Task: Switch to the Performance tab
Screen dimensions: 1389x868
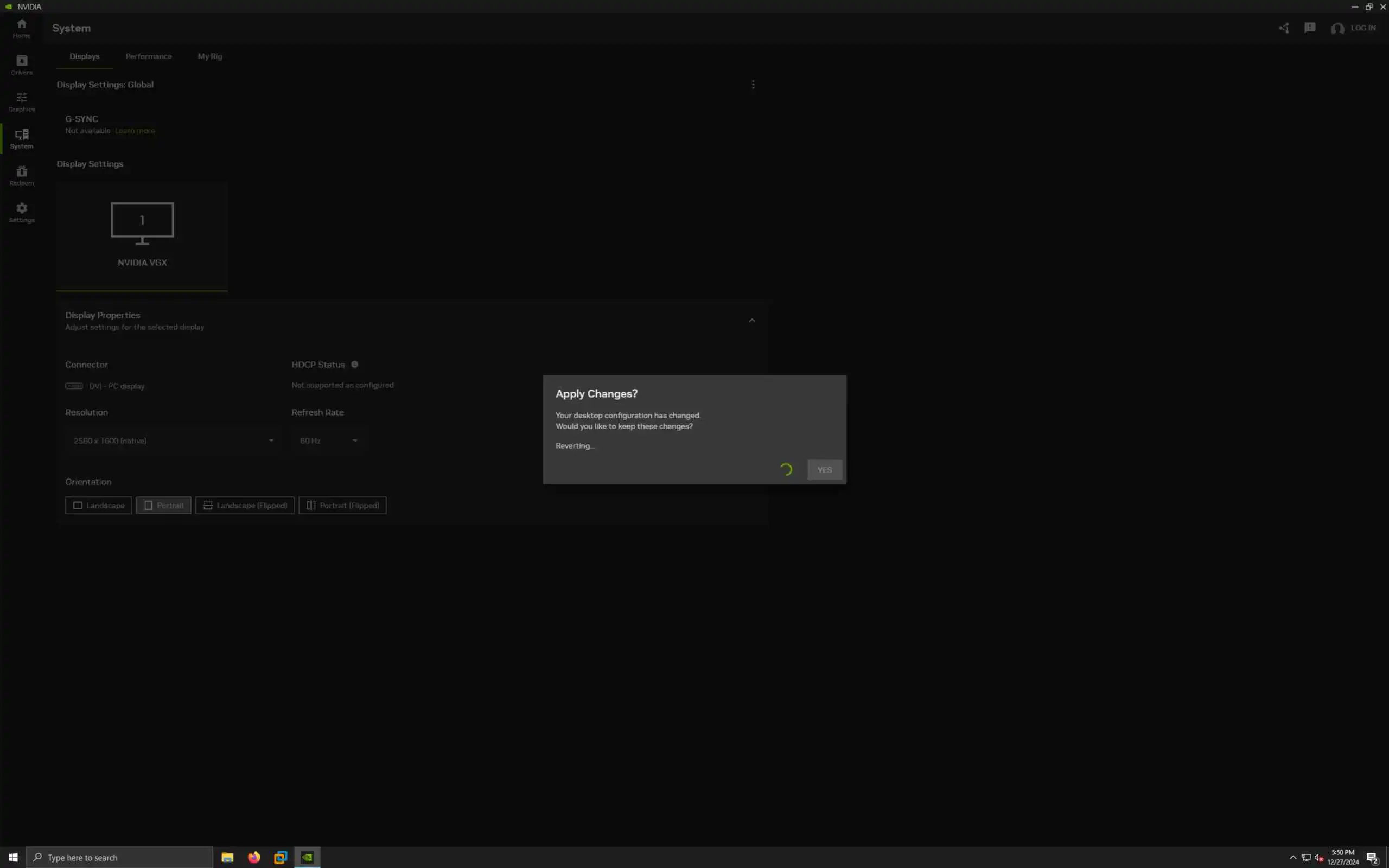Action: (148, 56)
